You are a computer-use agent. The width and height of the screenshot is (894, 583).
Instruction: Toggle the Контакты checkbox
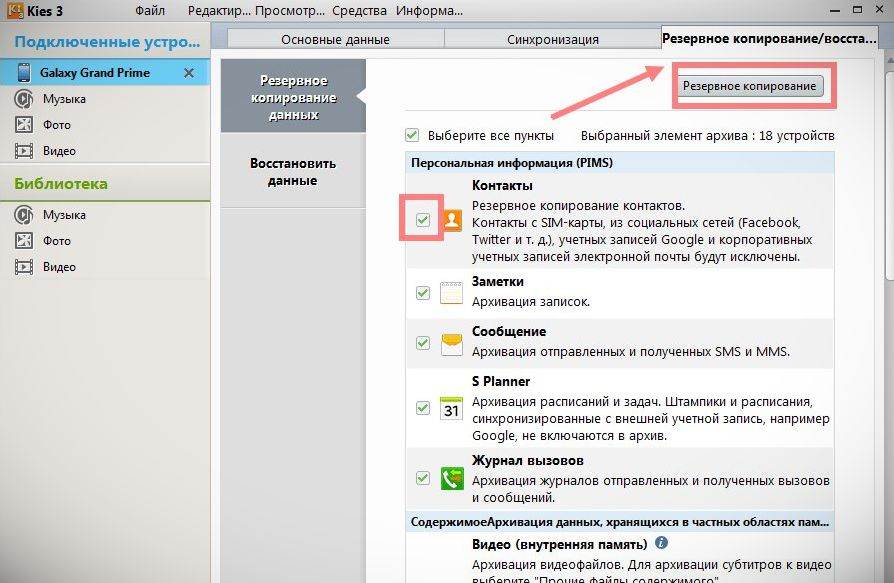coord(423,220)
